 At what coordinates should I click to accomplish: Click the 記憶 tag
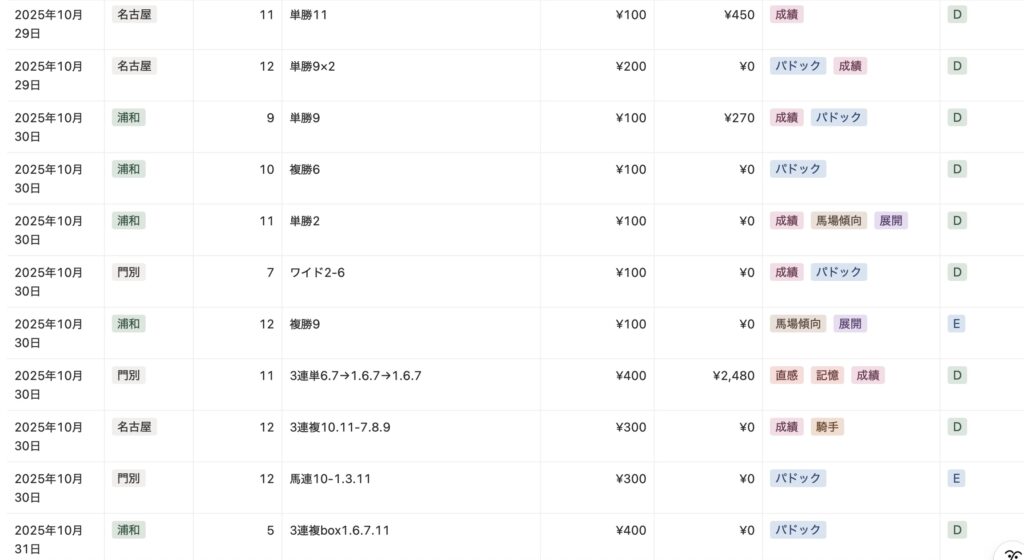[827, 375]
